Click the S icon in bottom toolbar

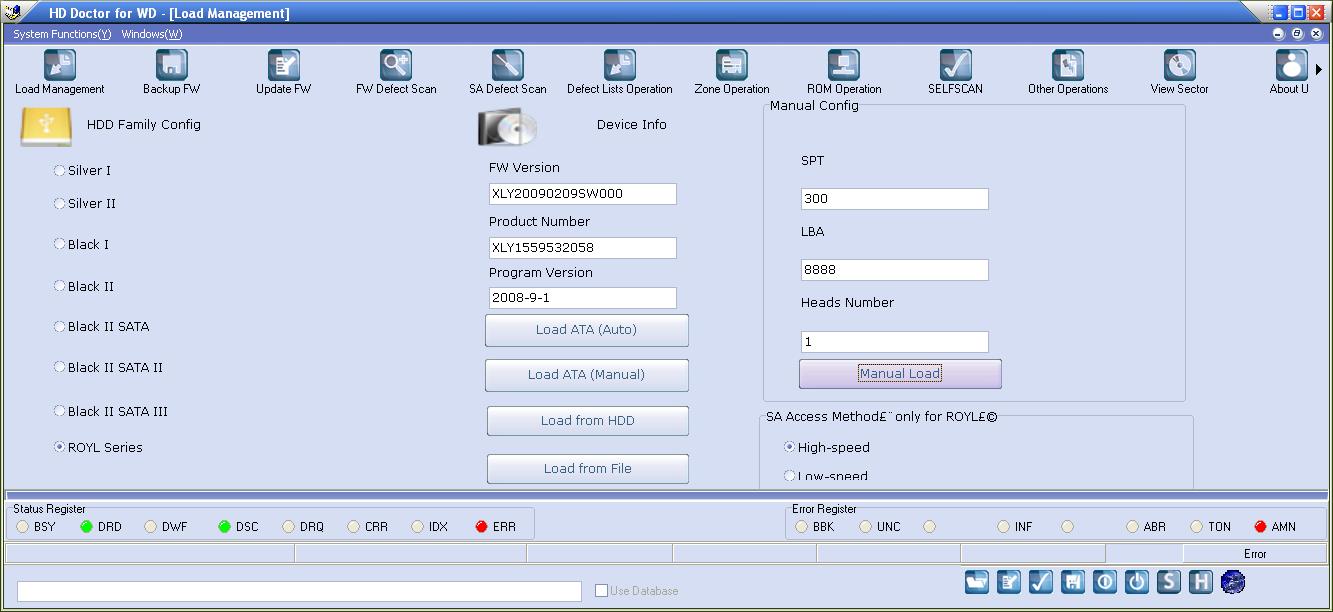1169,582
